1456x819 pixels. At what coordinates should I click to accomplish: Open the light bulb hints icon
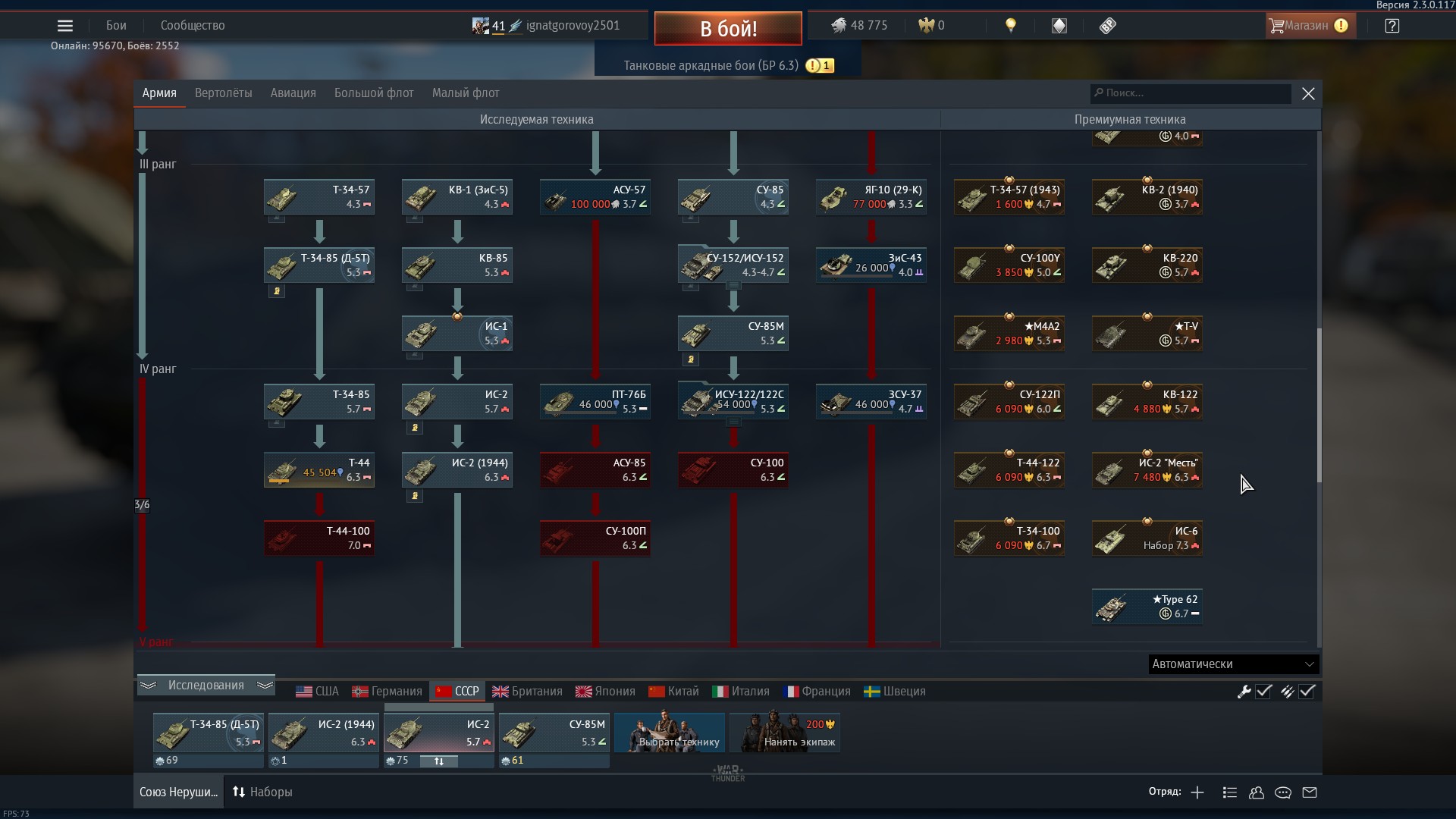point(1011,26)
